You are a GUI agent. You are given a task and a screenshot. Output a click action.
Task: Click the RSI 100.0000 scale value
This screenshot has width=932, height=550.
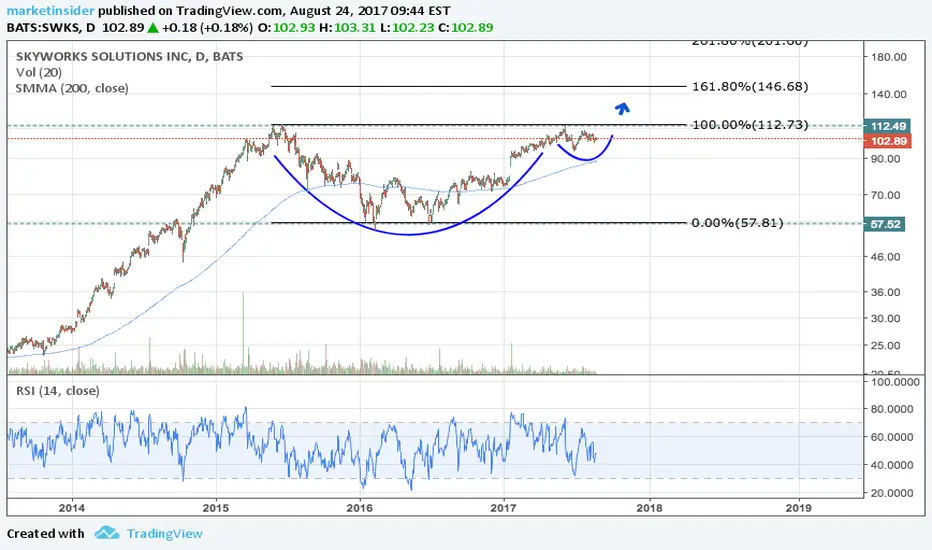click(896, 382)
